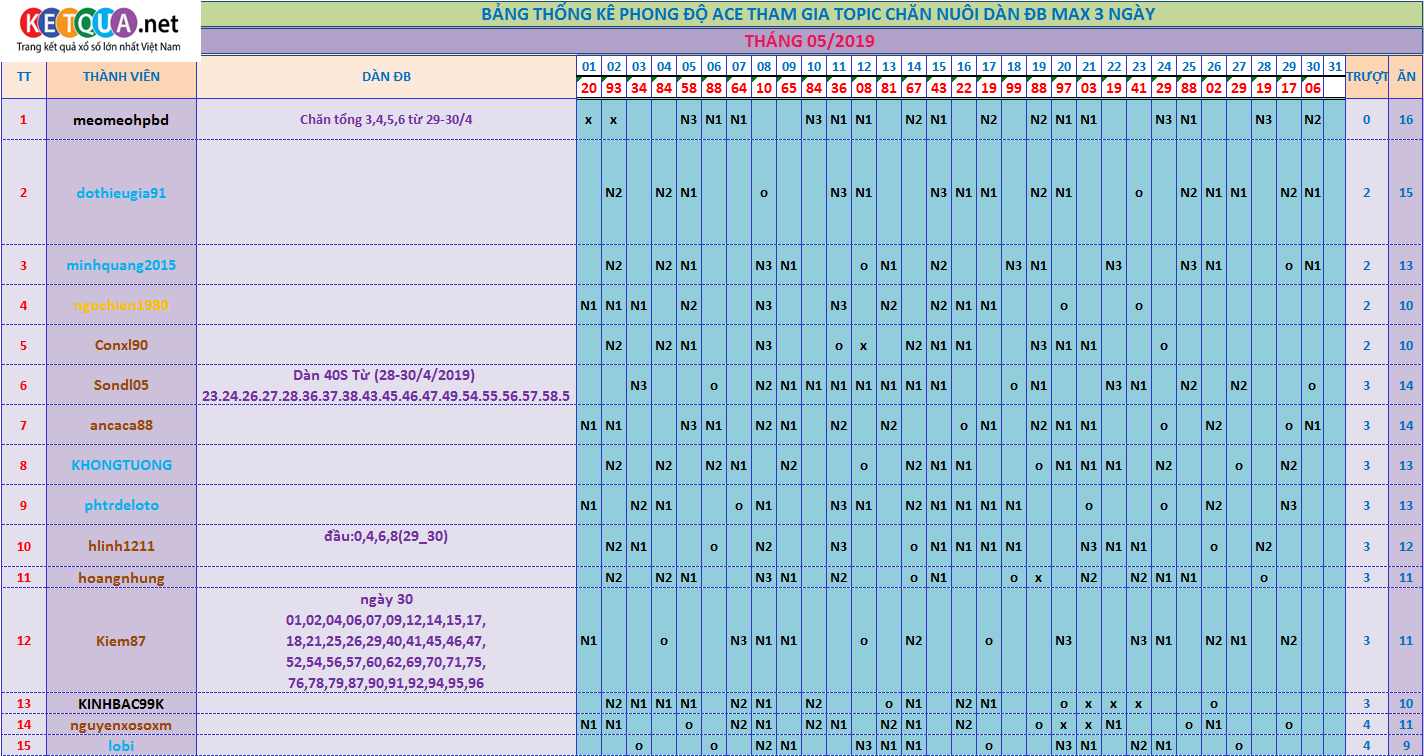Click member KHONGTUONG in the list
The height and width of the screenshot is (756, 1424).
pos(121,465)
